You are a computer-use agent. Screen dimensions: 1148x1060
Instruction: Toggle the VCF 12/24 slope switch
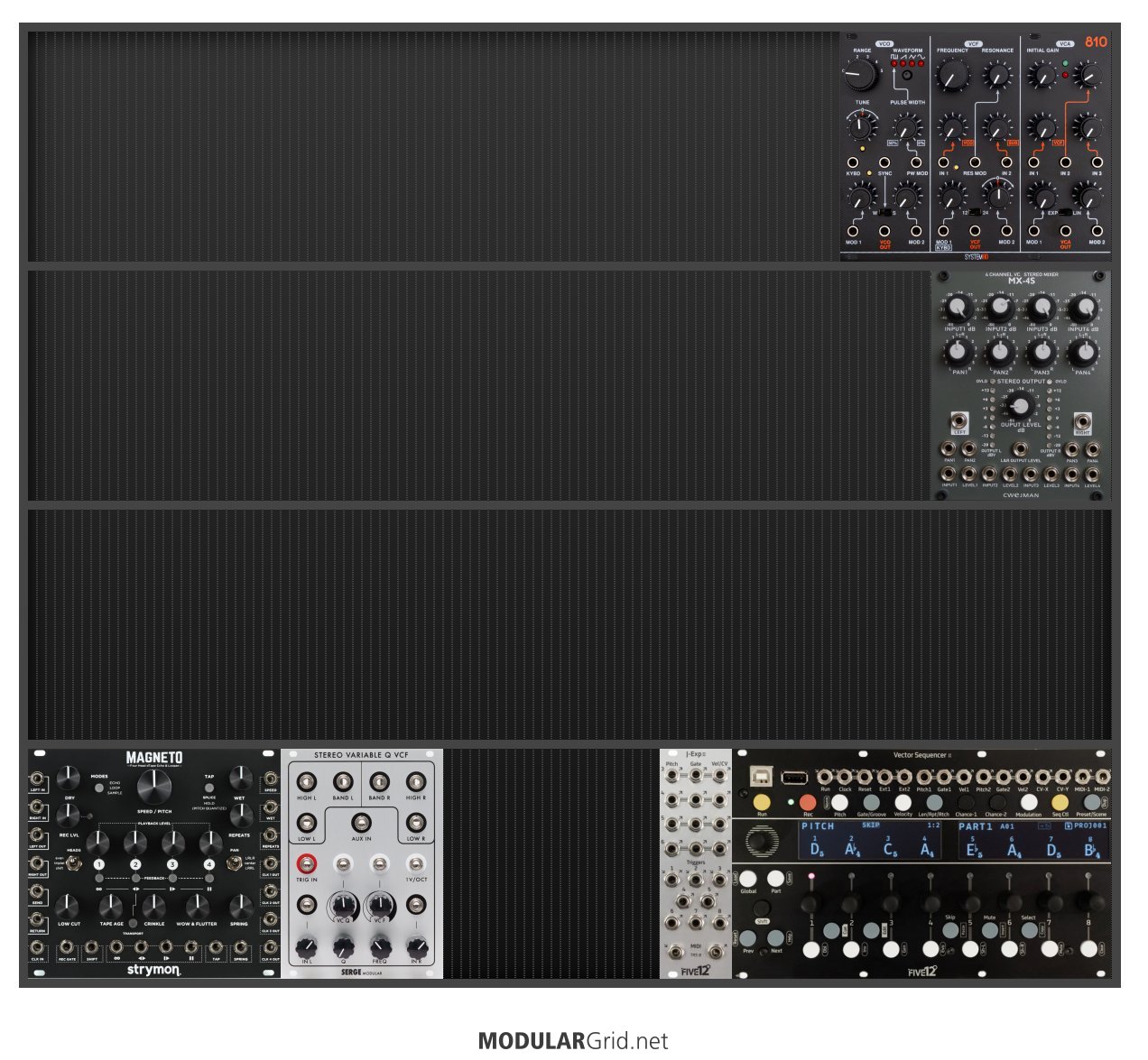coord(975,212)
